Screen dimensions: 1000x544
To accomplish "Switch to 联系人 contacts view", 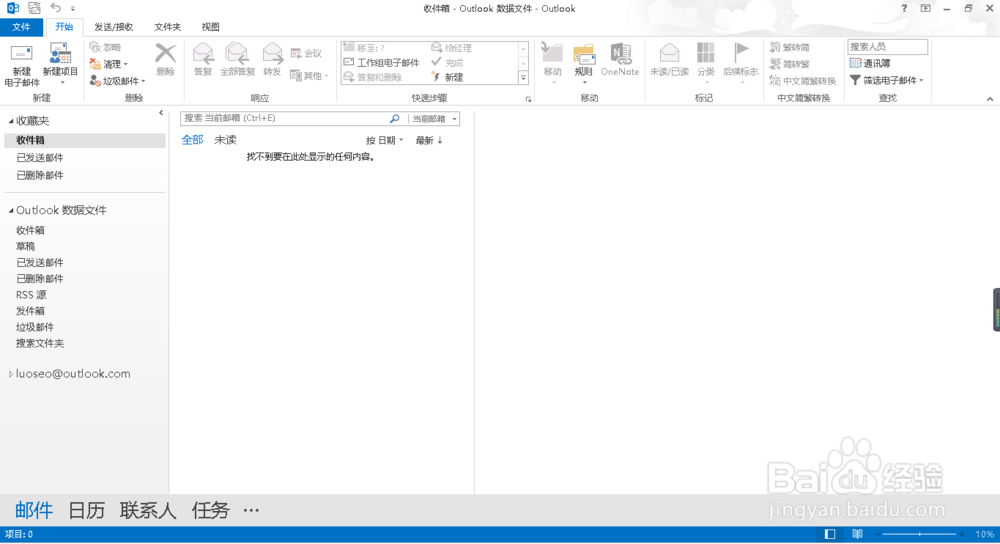I will pos(148,510).
